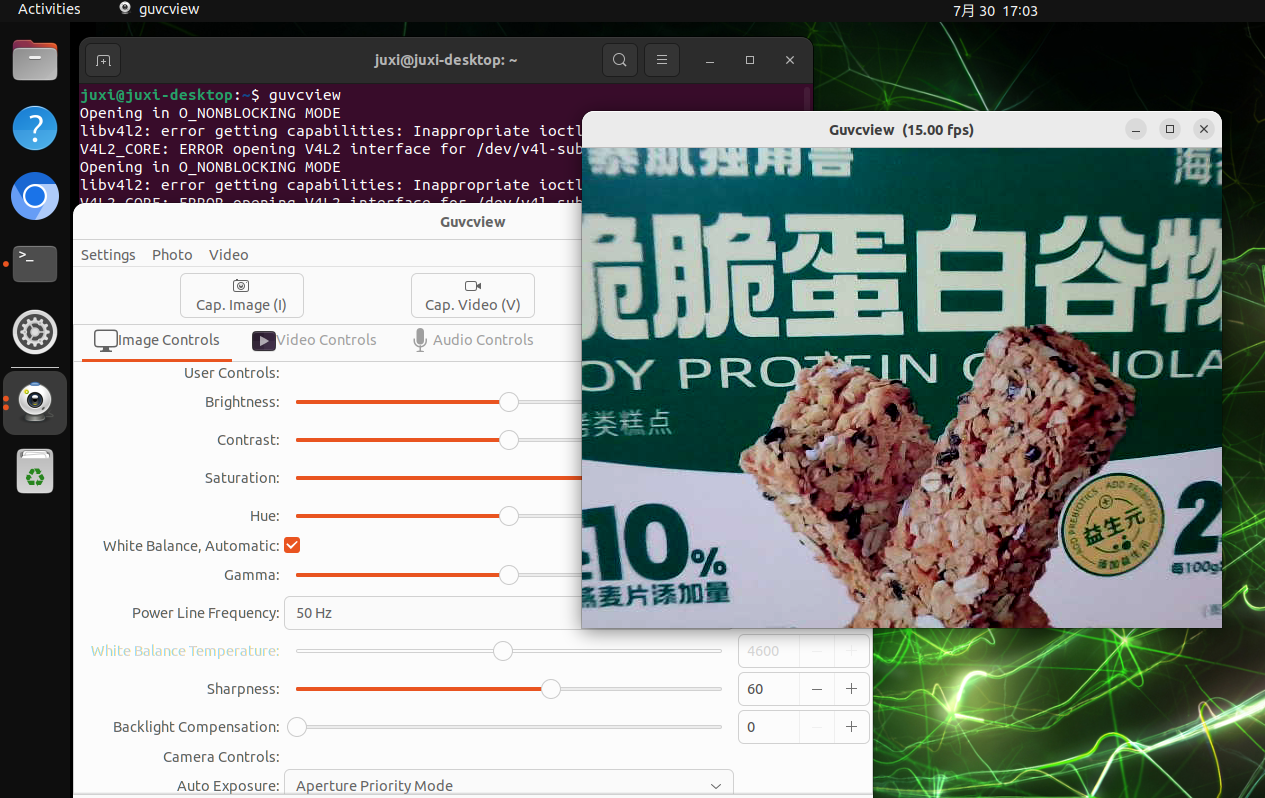Open the clock showing 17:03
The image size is (1265, 798).
(x=995, y=10)
